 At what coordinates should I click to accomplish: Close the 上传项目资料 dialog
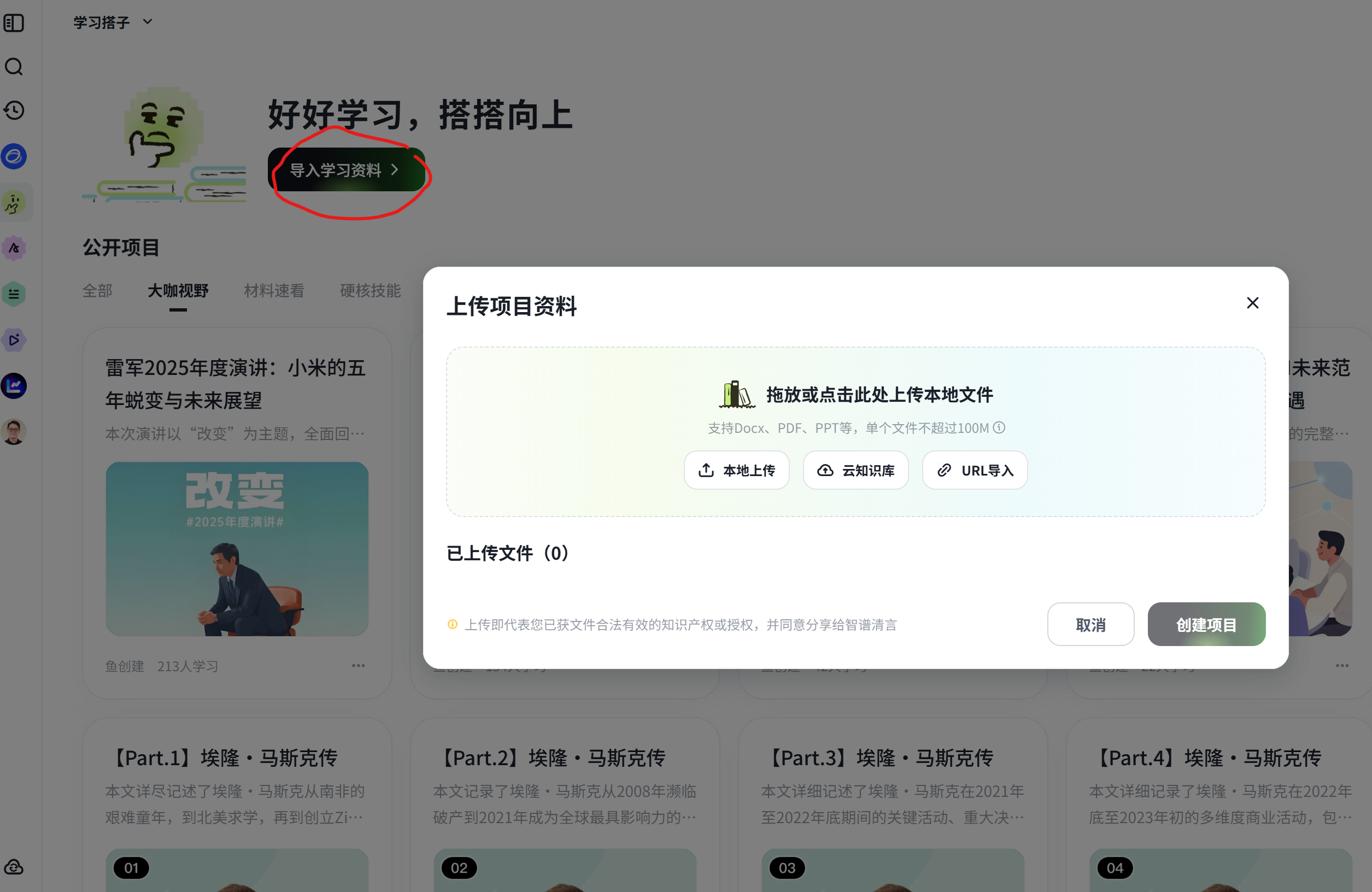point(1252,303)
